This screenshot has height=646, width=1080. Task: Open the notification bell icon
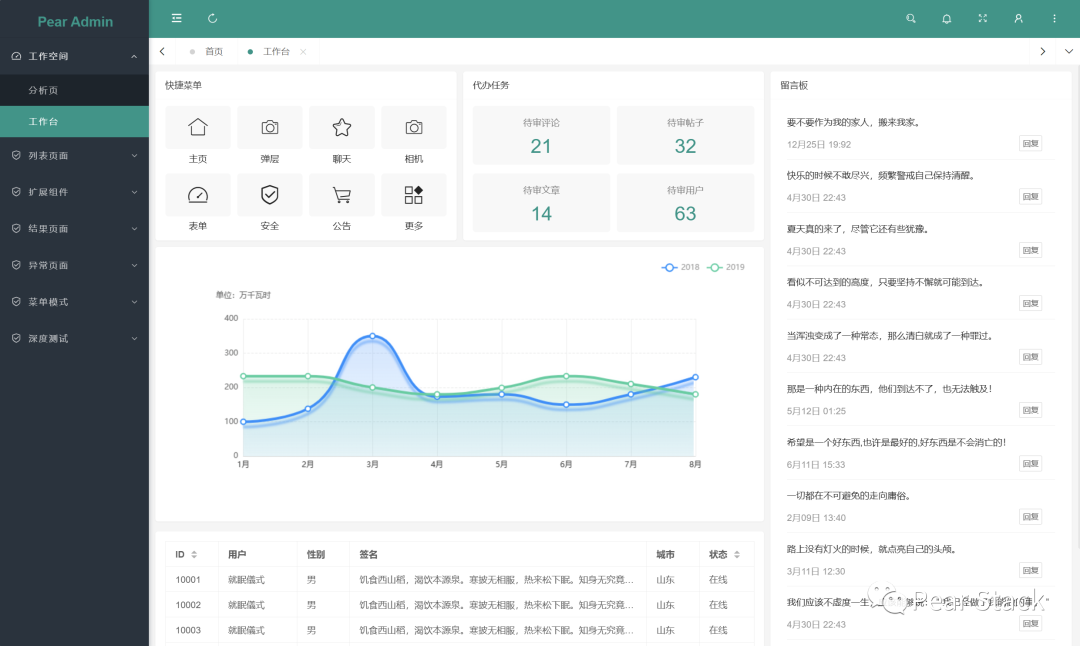946,19
